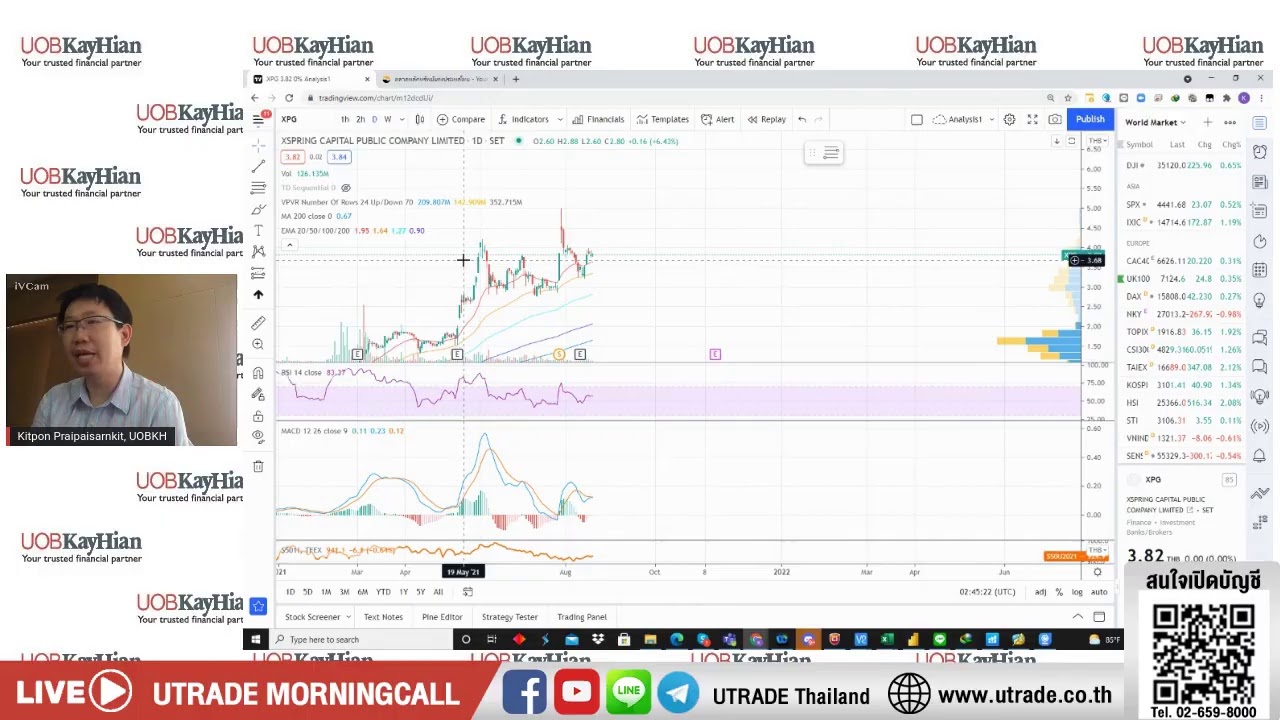The height and width of the screenshot is (720, 1280).
Task: Select the Fibonacci retracement tool
Action: click(258, 188)
